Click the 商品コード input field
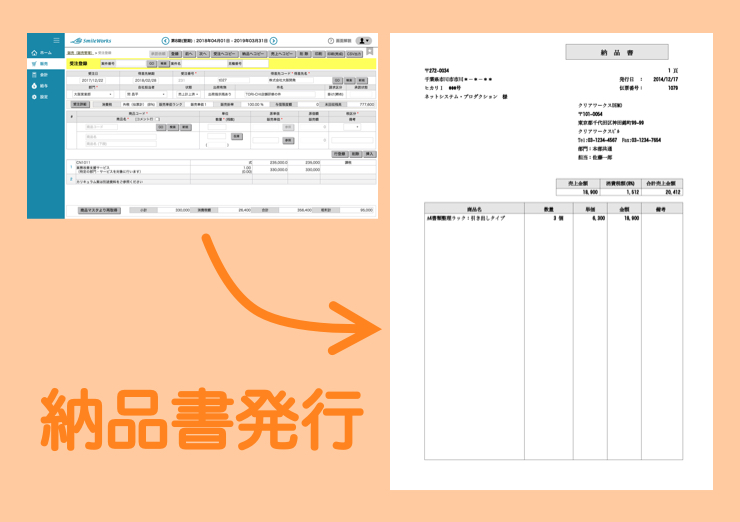The height and width of the screenshot is (522, 740). pos(101,127)
